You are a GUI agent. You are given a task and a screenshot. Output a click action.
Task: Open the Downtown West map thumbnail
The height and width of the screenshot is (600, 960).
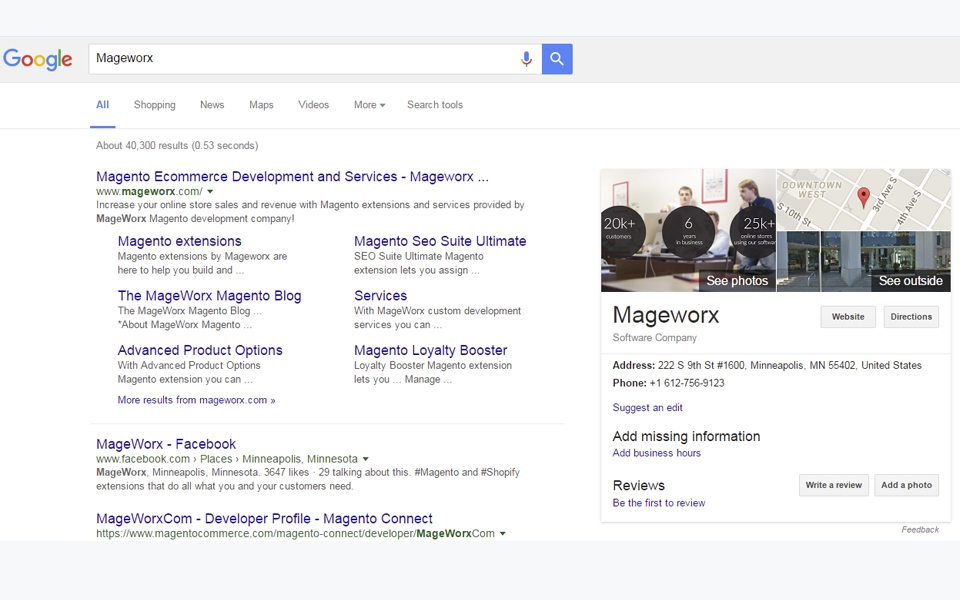pos(863,200)
